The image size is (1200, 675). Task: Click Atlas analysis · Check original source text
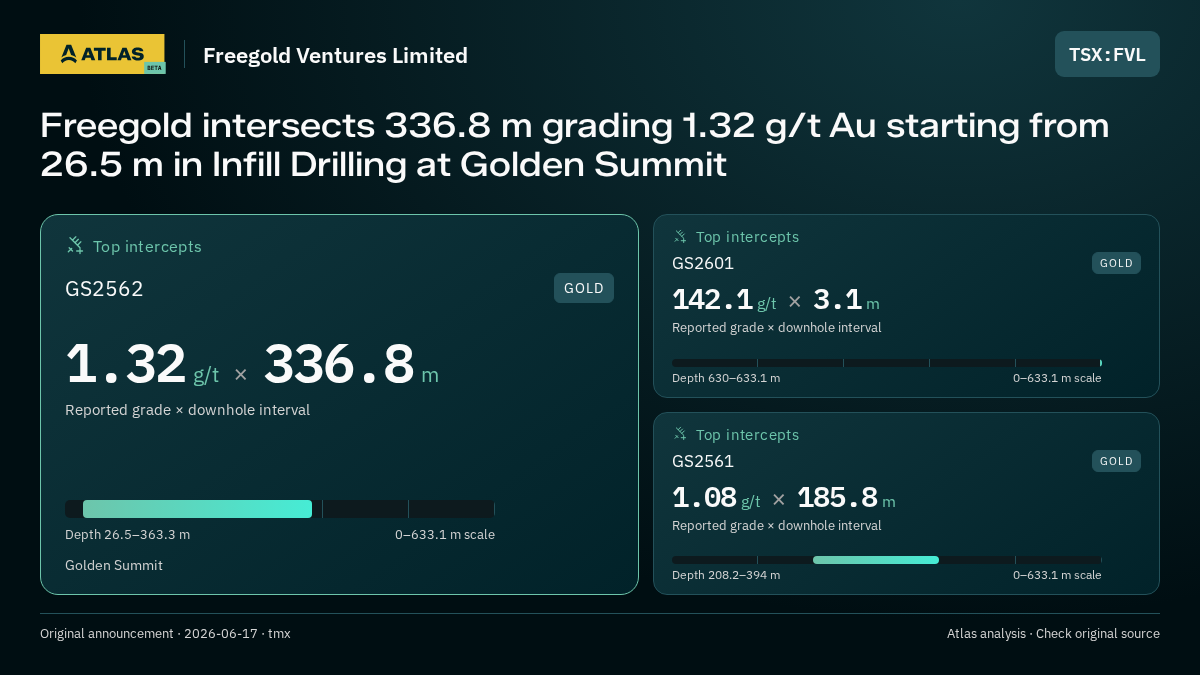[x=1053, y=634]
